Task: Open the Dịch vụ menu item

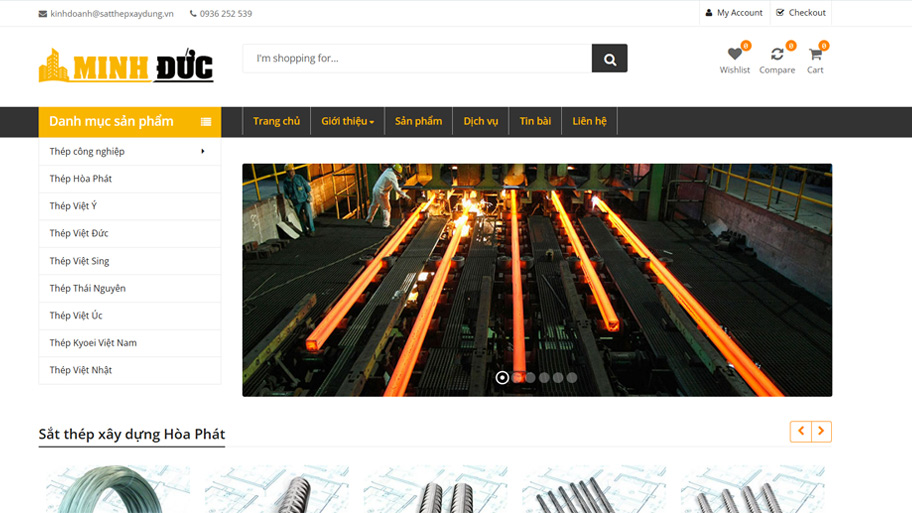Action: pyautogui.click(x=480, y=121)
